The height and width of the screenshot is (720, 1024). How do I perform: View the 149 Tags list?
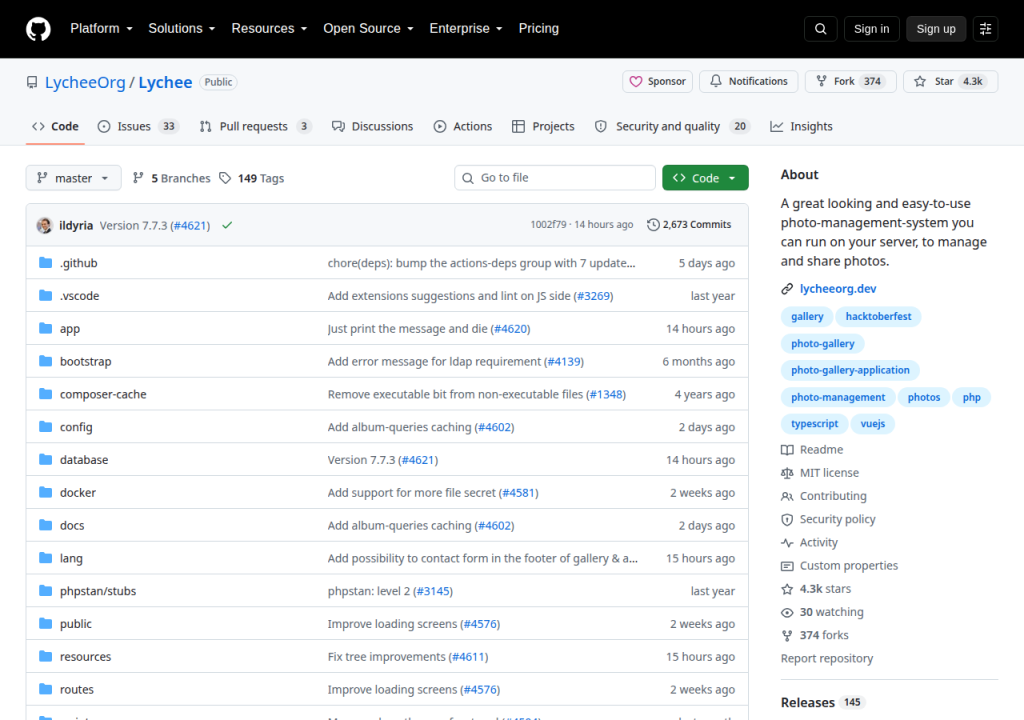[251, 178]
